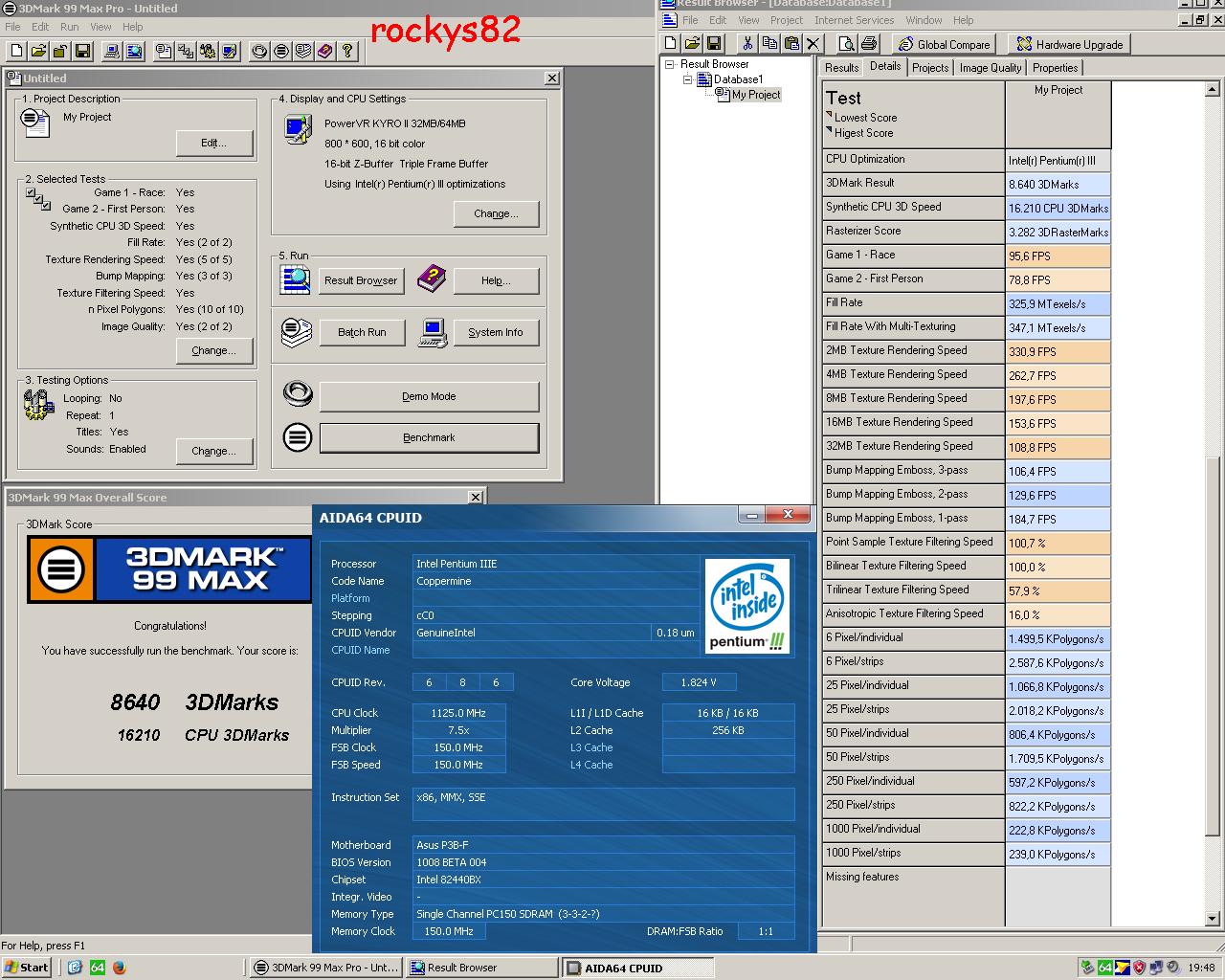The width and height of the screenshot is (1225, 980).
Task: Click Copy icon in Result Browser toolbar
Action: [x=769, y=43]
